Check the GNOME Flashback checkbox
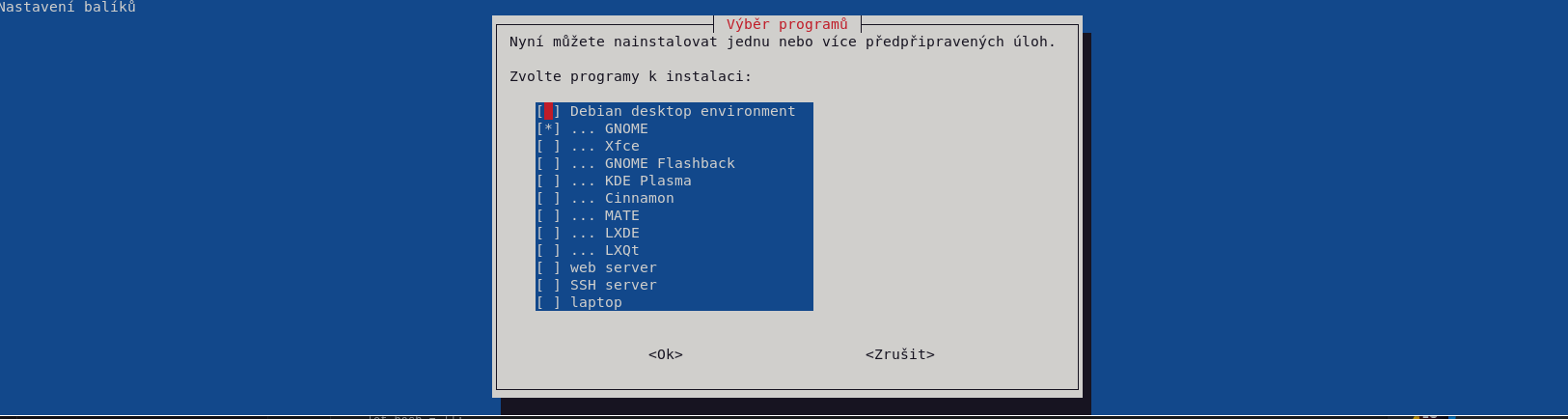The width and height of the screenshot is (1568, 419). [548, 163]
